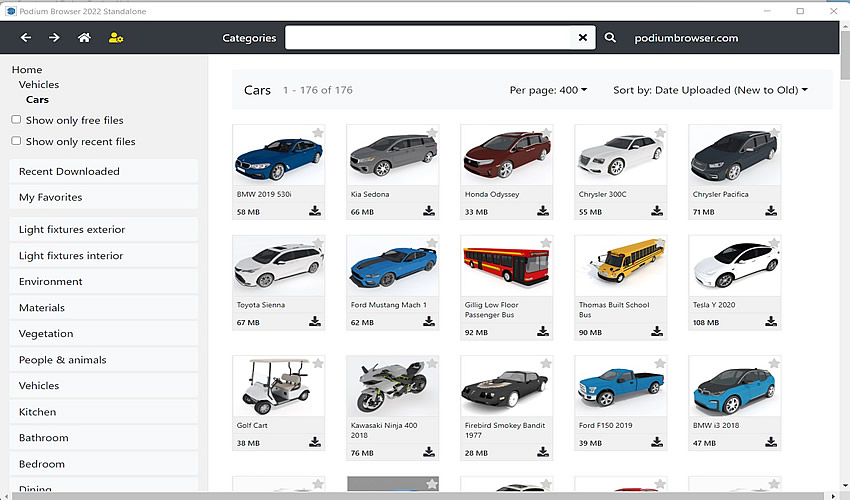Go to Home breadcrumb in sidebar
850x500 pixels.
pos(27,69)
